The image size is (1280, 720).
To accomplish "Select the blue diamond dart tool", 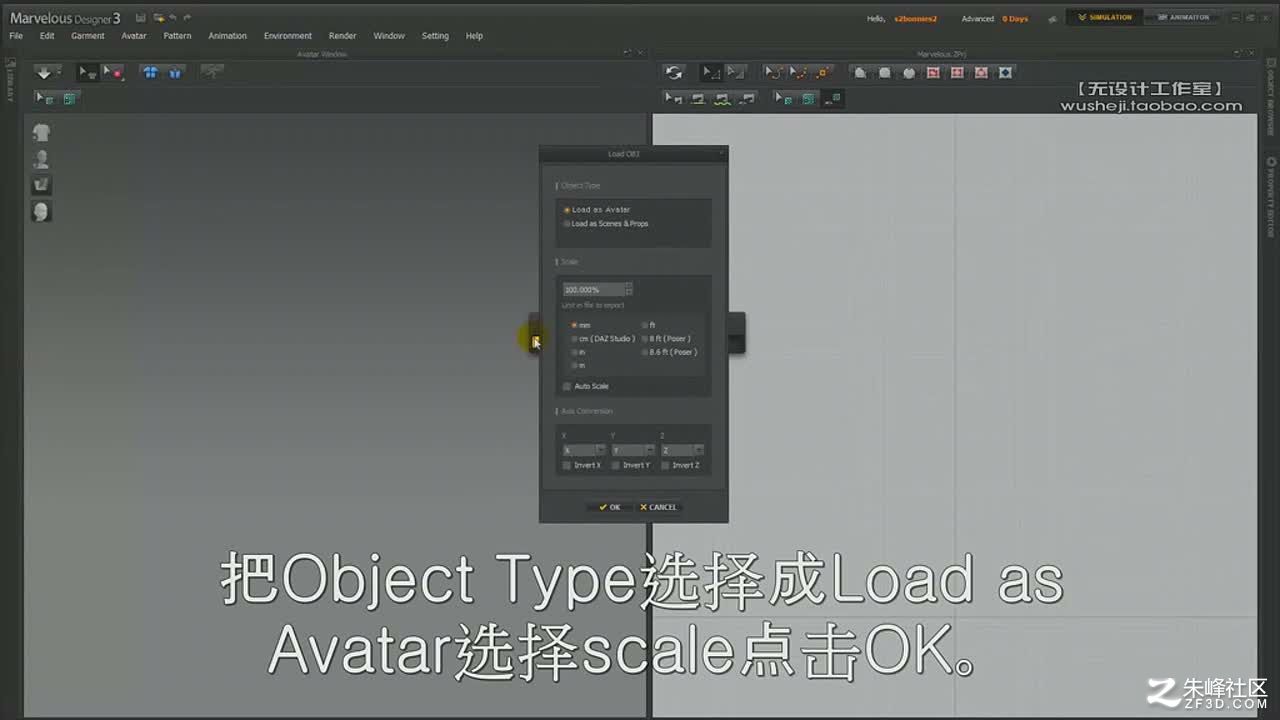I will click(1005, 72).
